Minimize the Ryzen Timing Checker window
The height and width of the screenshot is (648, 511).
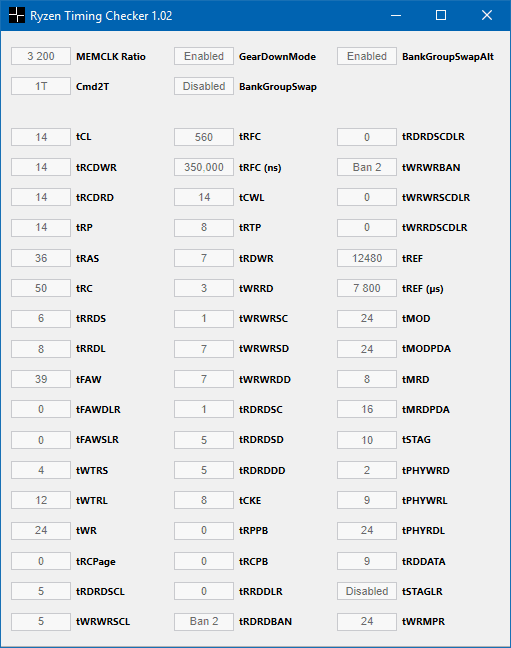tap(396, 15)
